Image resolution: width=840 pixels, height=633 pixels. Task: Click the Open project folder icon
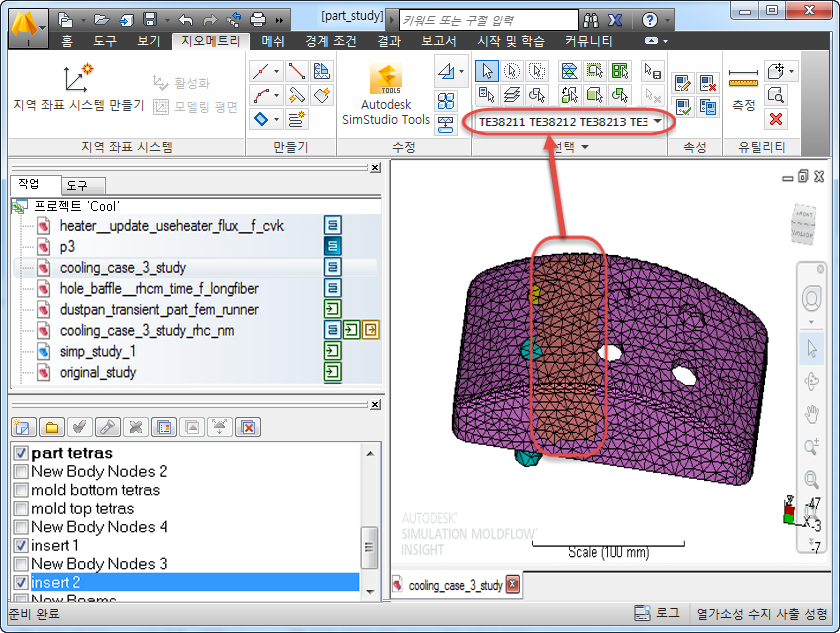[x=101, y=20]
